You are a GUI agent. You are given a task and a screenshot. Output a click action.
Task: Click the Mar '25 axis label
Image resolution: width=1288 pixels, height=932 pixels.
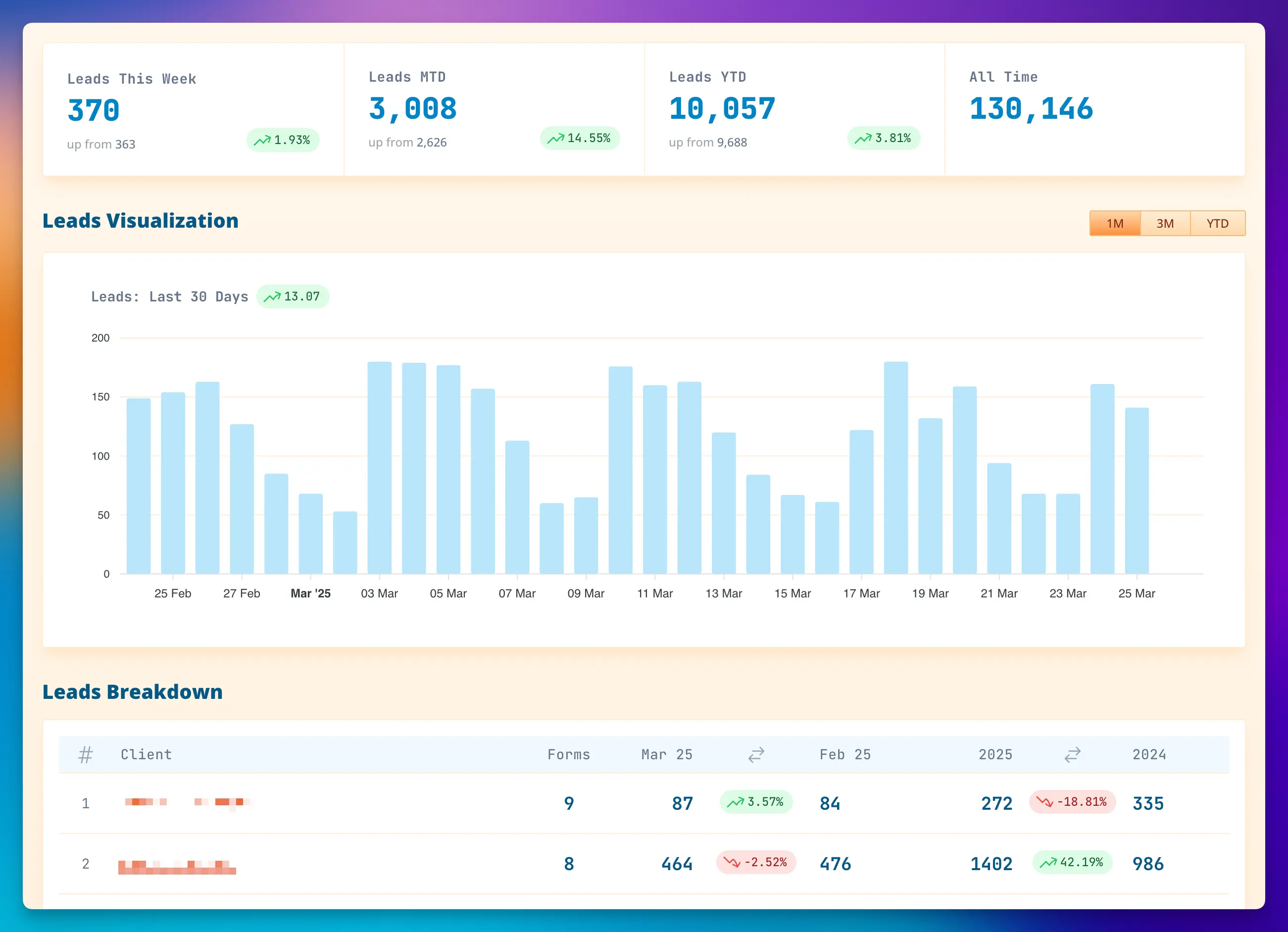[x=311, y=593]
